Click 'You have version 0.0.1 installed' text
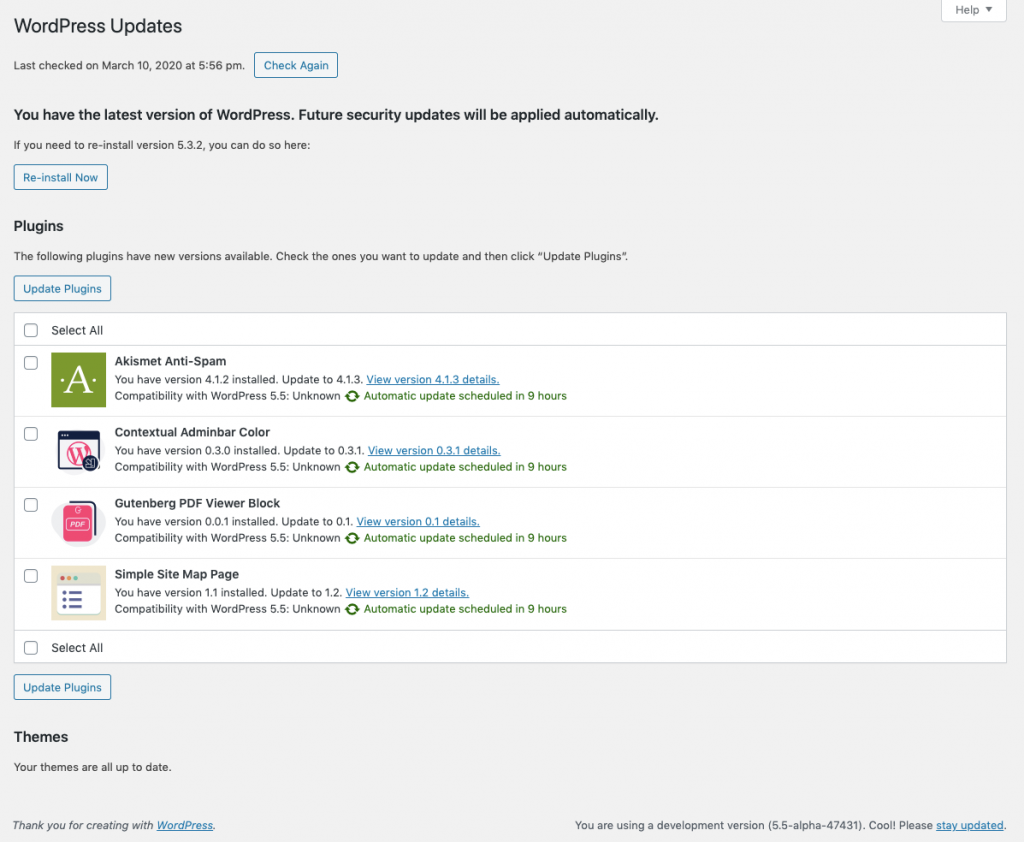1024x842 pixels. tap(197, 522)
